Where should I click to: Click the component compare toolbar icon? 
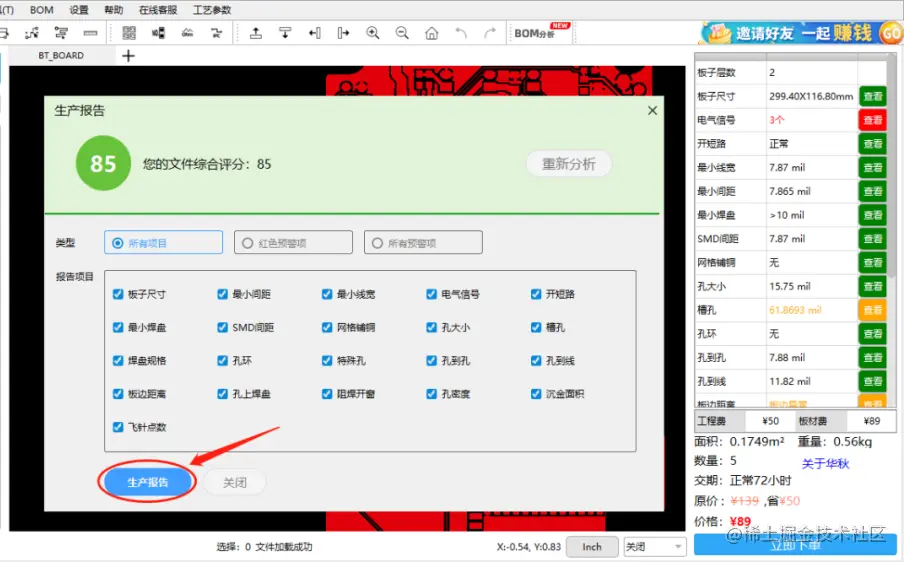coord(159,33)
